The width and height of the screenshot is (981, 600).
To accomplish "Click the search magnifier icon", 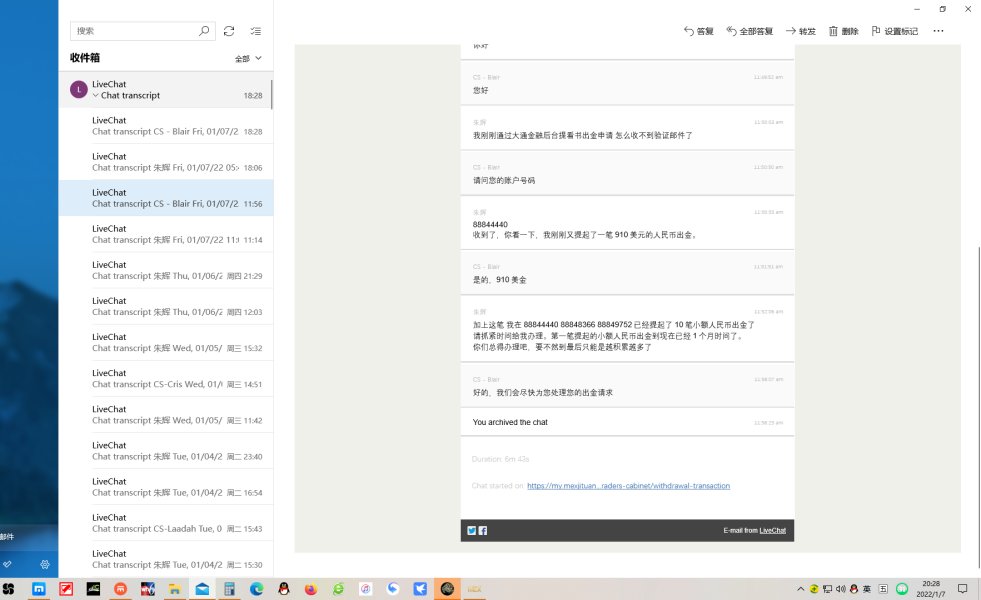I will [x=204, y=31].
